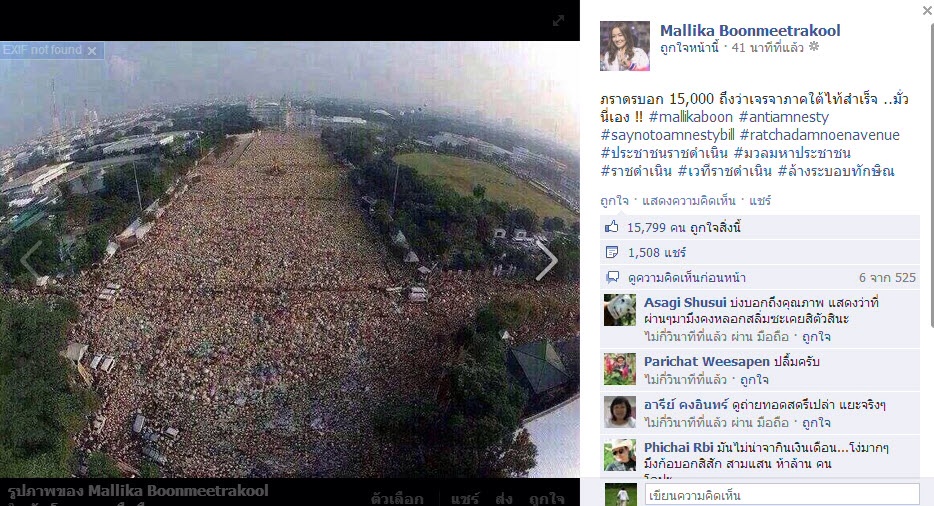Go to the previous photo arrow
Viewport: 934px width, 506px height.
click(32, 260)
